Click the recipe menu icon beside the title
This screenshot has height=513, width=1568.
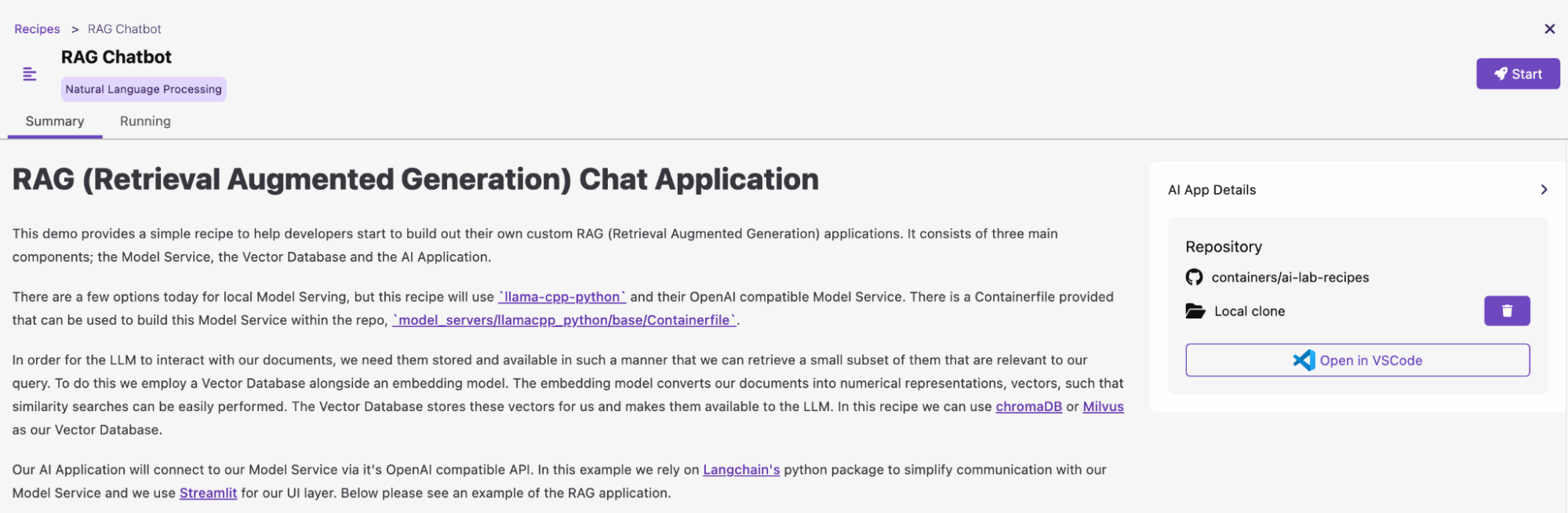coord(30,75)
